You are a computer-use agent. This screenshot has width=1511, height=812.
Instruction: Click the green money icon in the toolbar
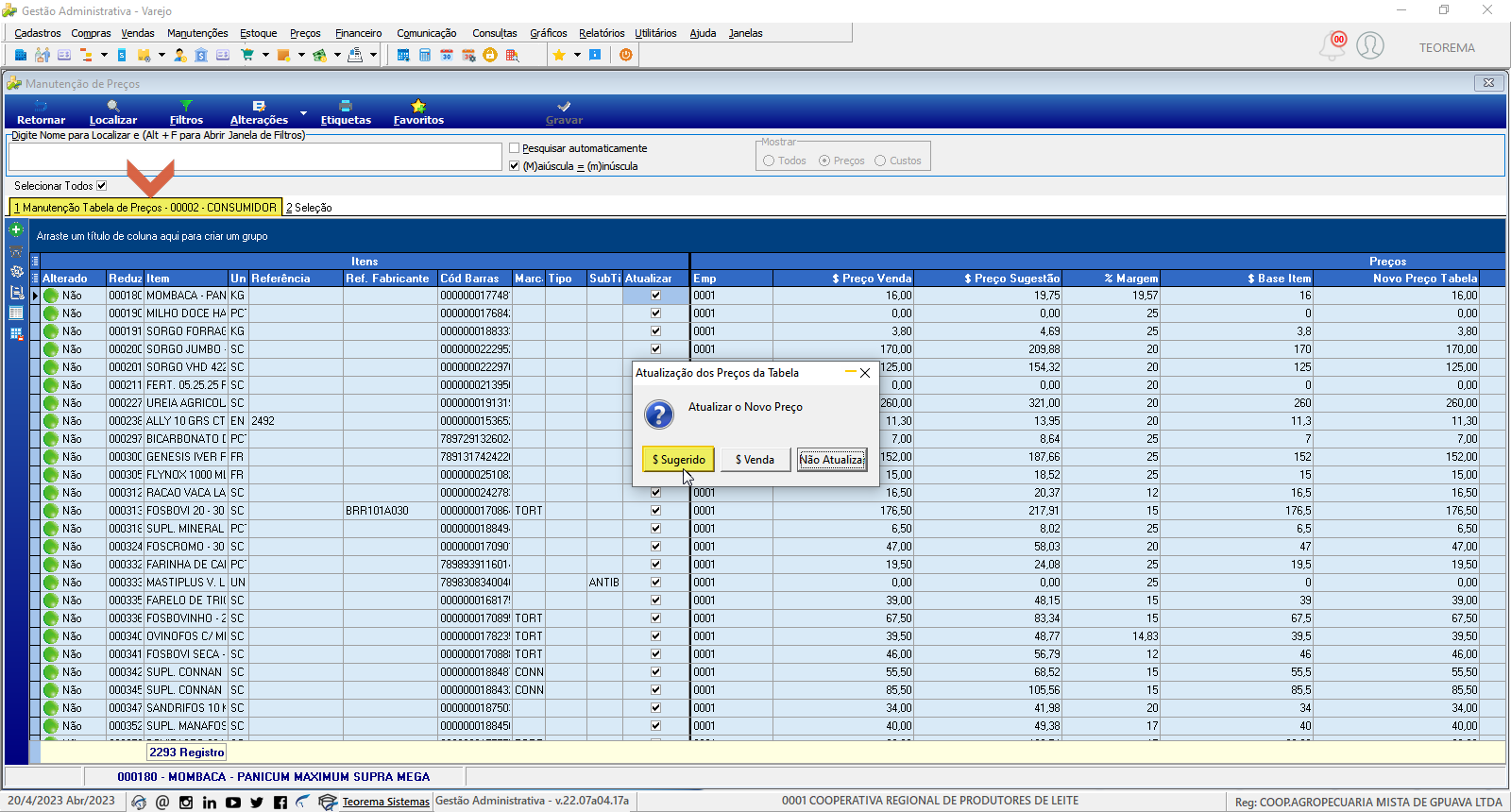[x=319, y=55]
